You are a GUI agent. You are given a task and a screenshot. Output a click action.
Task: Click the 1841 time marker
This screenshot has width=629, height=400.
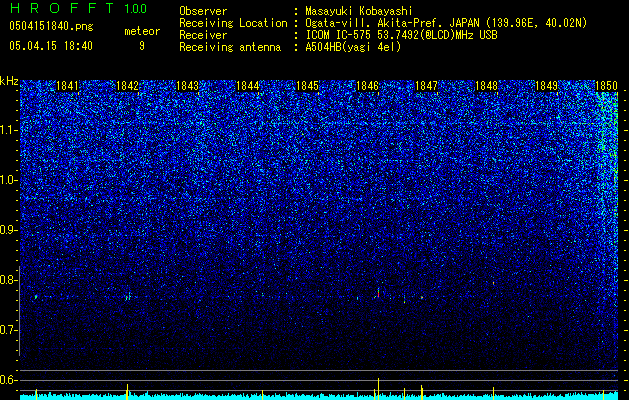click(67, 86)
